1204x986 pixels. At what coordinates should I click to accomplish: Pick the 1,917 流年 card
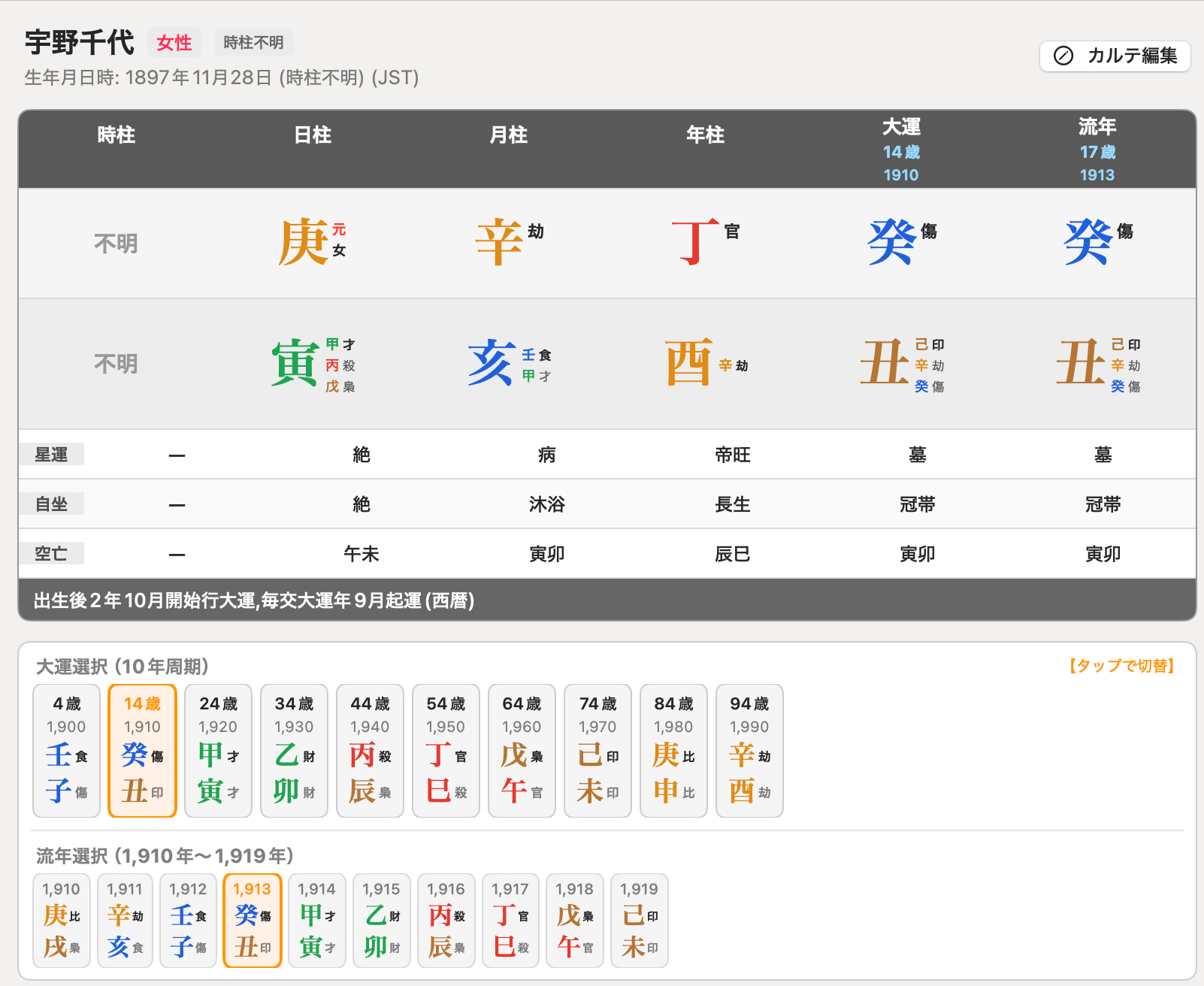pos(511,920)
